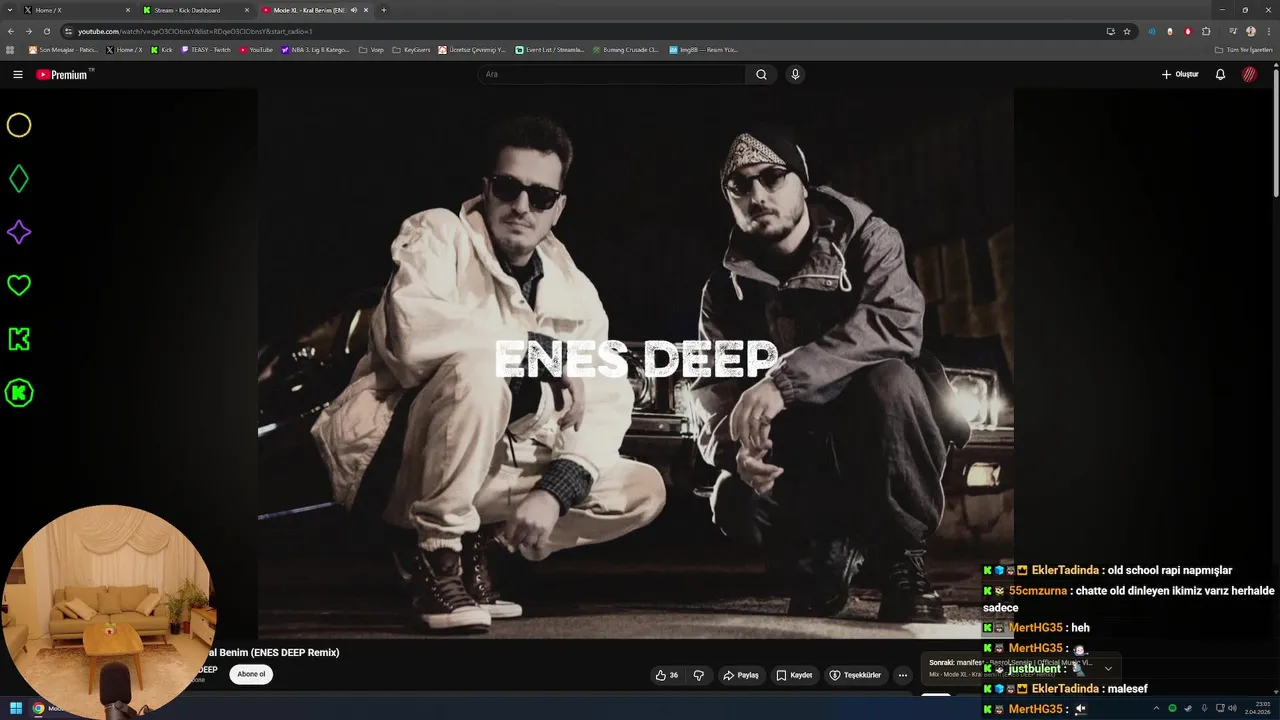Show hidden tray icons chevron
This screenshot has width=1280, height=720.
(x=1157, y=708)
